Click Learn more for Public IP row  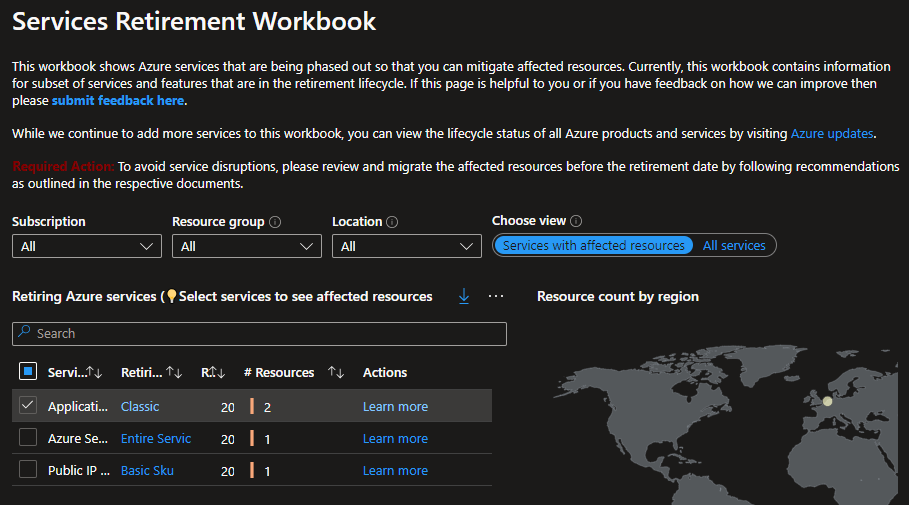[395, 470]
